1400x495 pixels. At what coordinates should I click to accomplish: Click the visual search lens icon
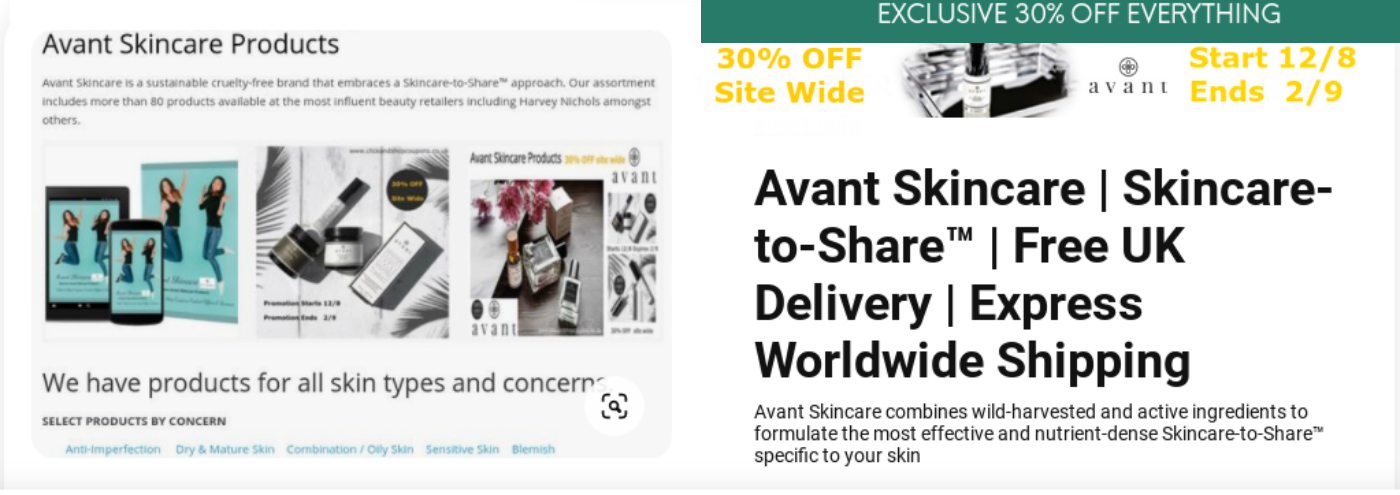tap(614, 406)
